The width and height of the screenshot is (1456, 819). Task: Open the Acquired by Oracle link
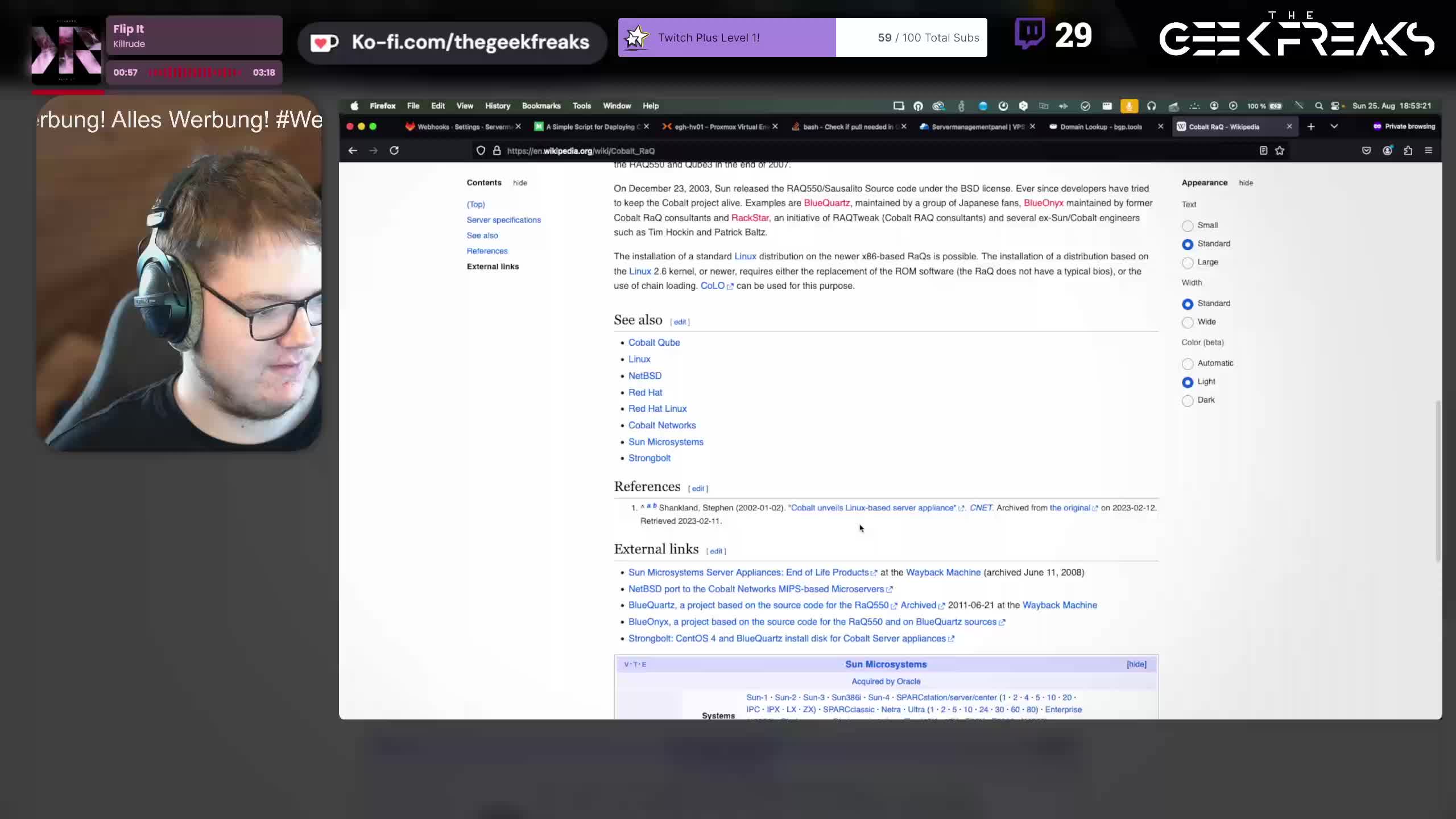886,681
